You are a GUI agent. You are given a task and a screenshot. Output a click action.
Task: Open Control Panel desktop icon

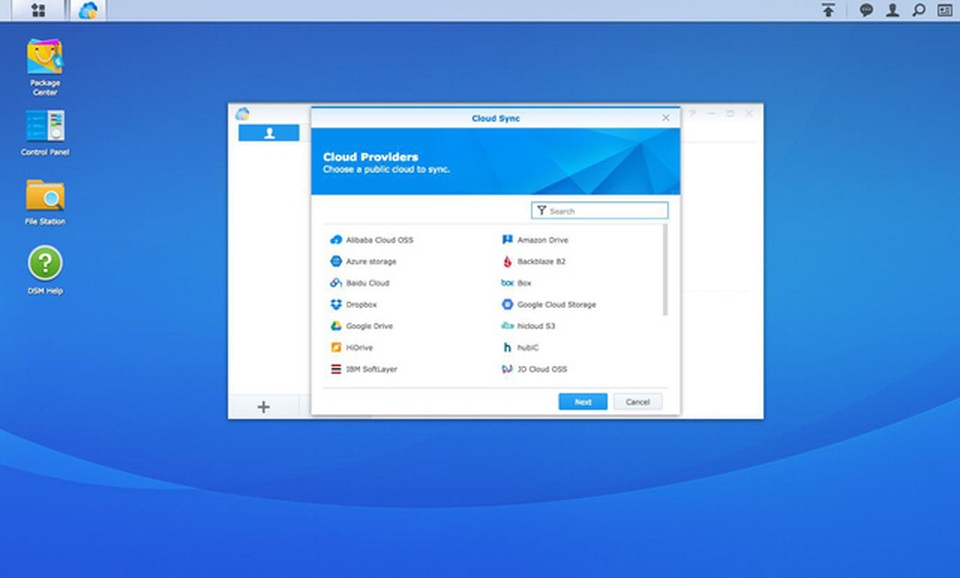45,133
